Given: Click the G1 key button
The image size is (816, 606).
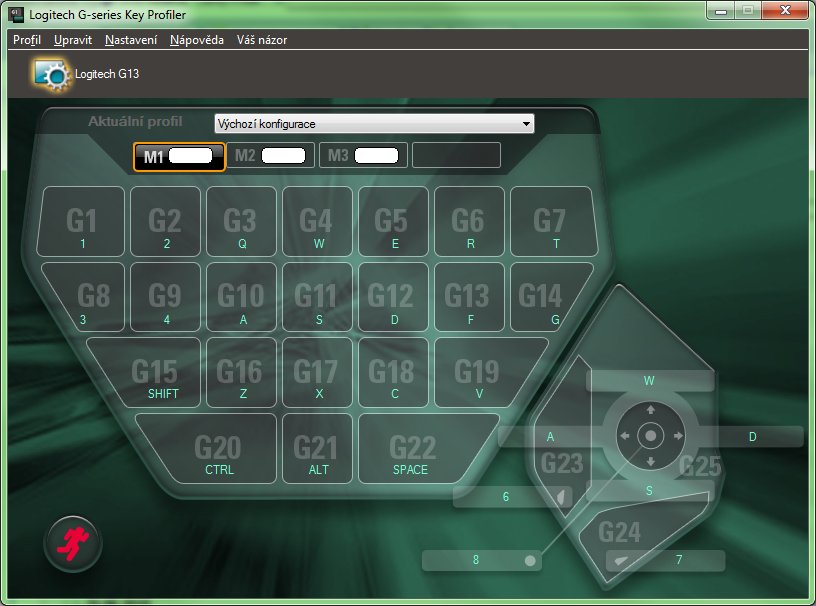Looking at the screenshot, I should tap(82, 222).
